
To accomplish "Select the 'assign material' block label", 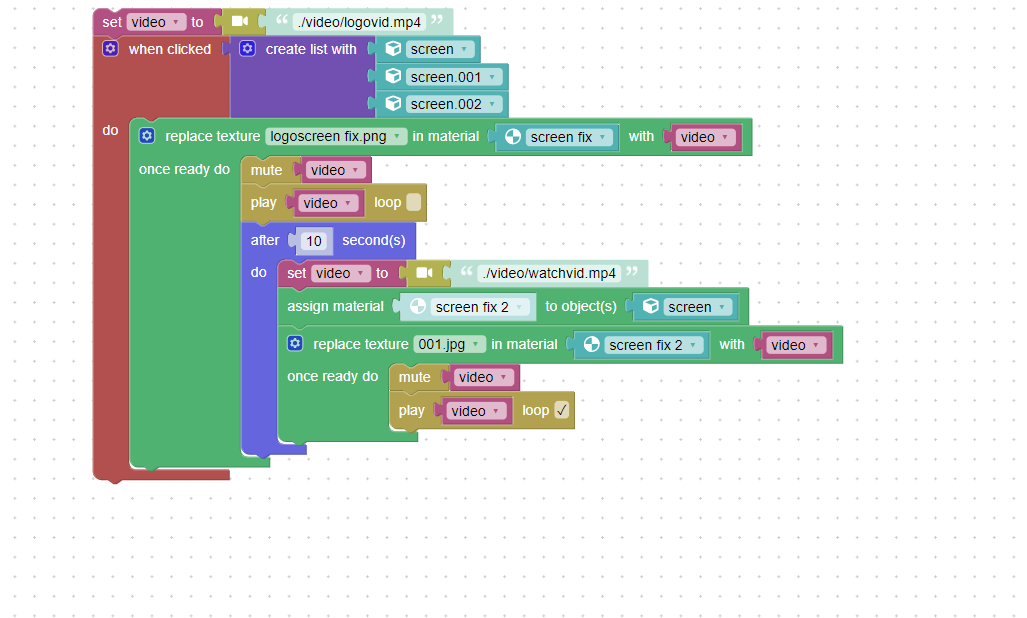I will click(335, 306).
